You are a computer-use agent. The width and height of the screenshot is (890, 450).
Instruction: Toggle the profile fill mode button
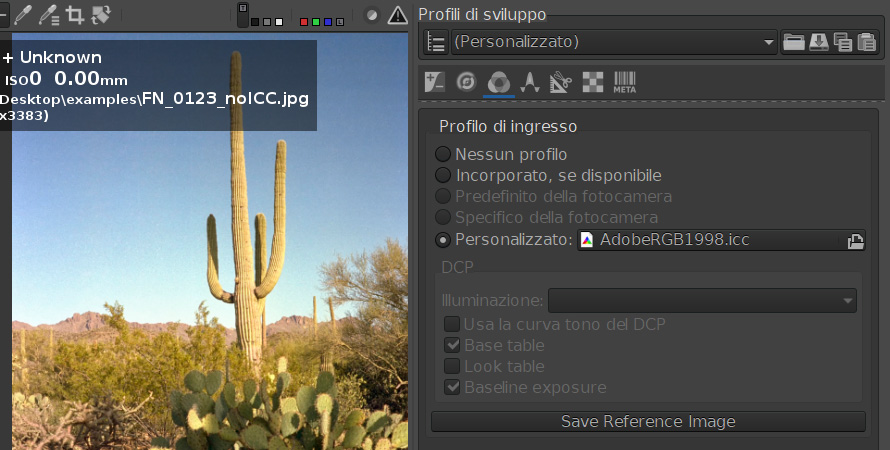(435, 42)
